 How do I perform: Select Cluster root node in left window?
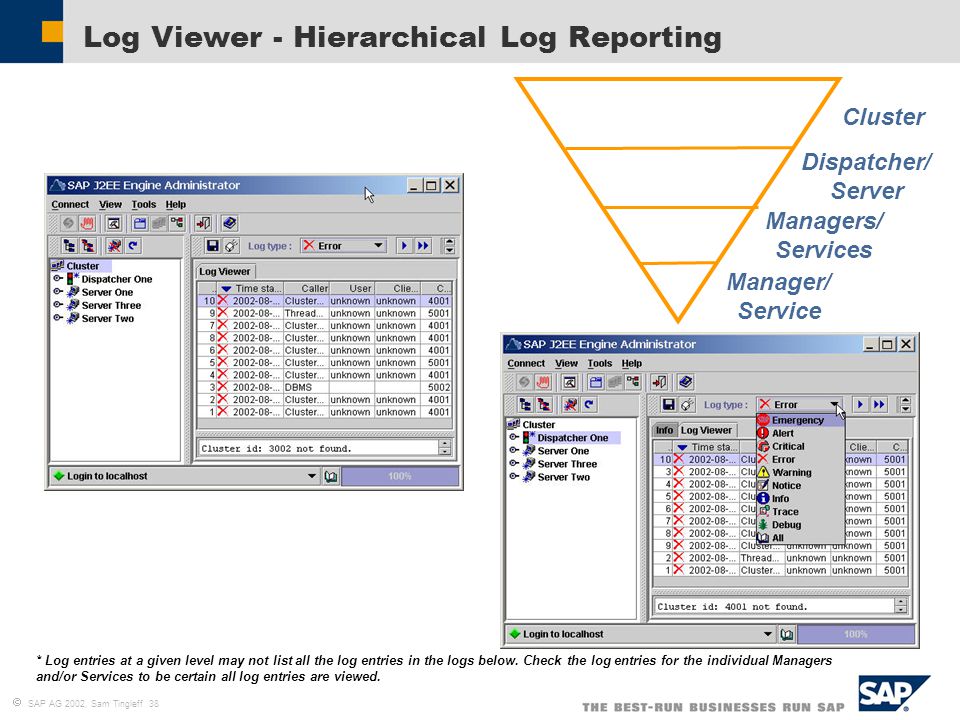[x=82, y=266]
